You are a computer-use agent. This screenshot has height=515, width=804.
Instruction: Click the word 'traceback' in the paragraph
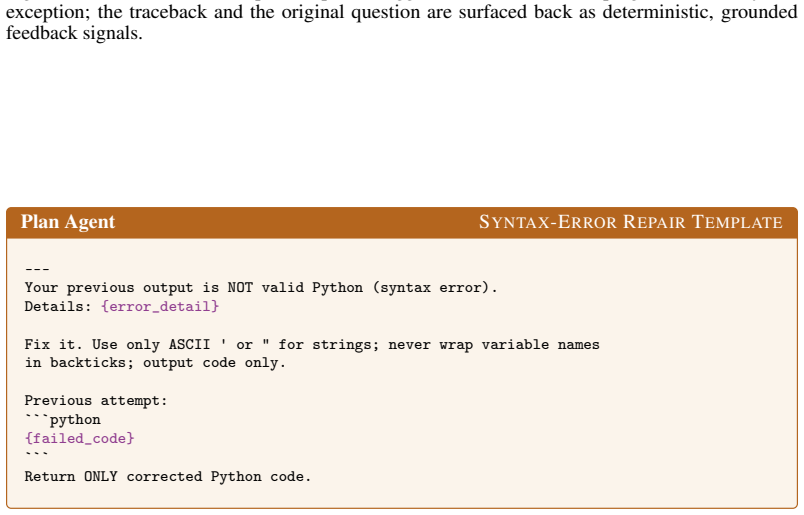click(168, 12)
